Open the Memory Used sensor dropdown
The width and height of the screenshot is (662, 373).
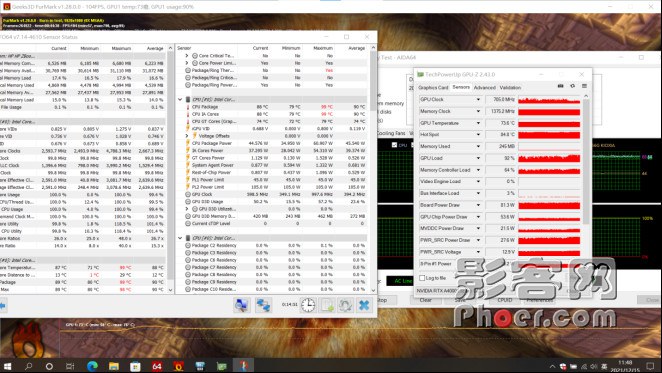[x=478, y=147]
